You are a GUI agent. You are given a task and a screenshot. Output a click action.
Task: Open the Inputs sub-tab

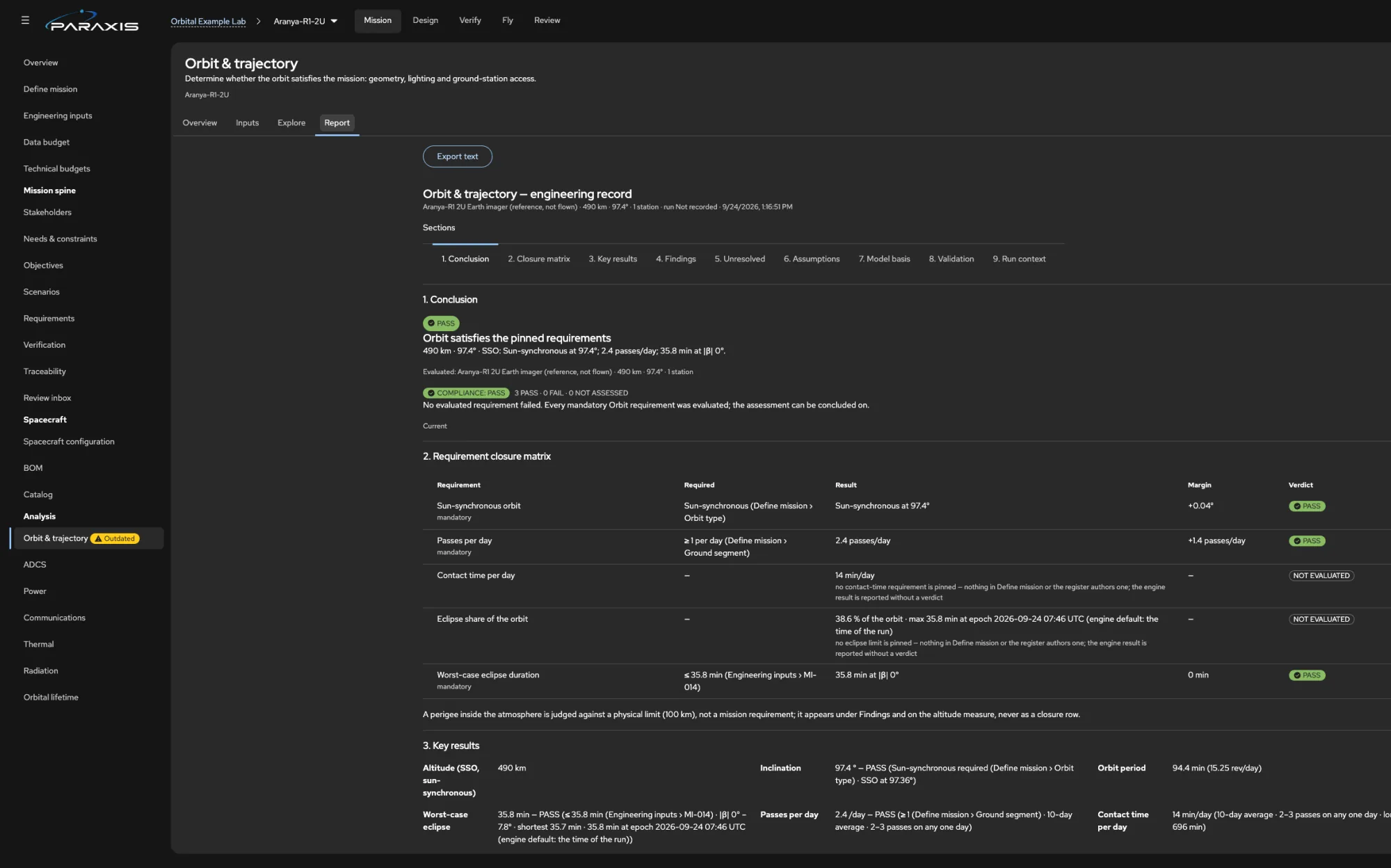click(x=247, y=123)
